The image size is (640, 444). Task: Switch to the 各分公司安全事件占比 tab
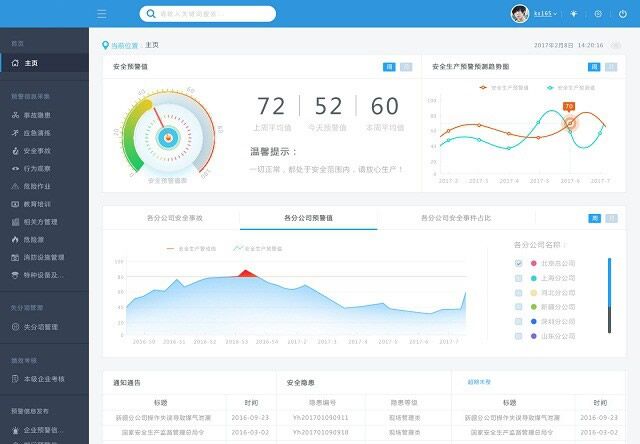pos(456,218)
